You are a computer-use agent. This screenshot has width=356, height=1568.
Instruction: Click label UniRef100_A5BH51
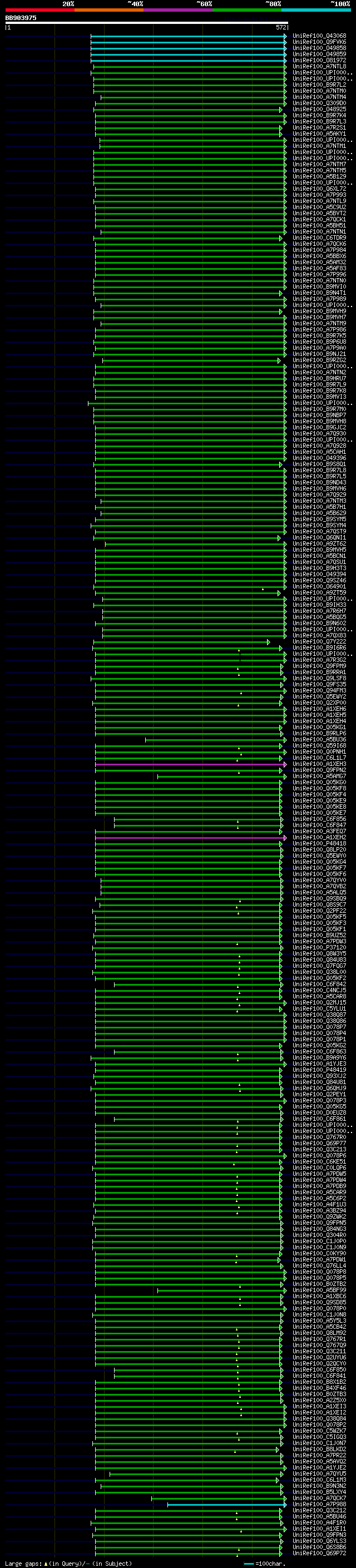(x=319, y=225)
